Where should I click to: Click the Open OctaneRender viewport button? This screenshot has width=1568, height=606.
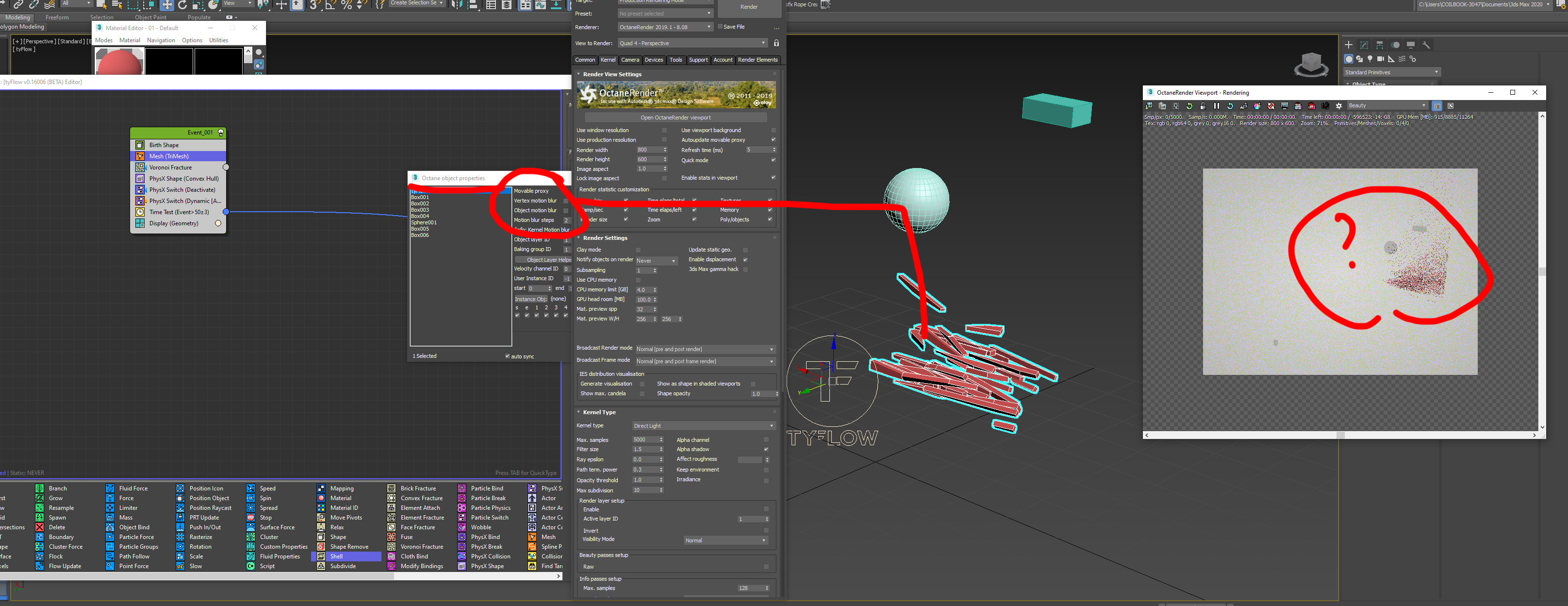coord(675,118)
